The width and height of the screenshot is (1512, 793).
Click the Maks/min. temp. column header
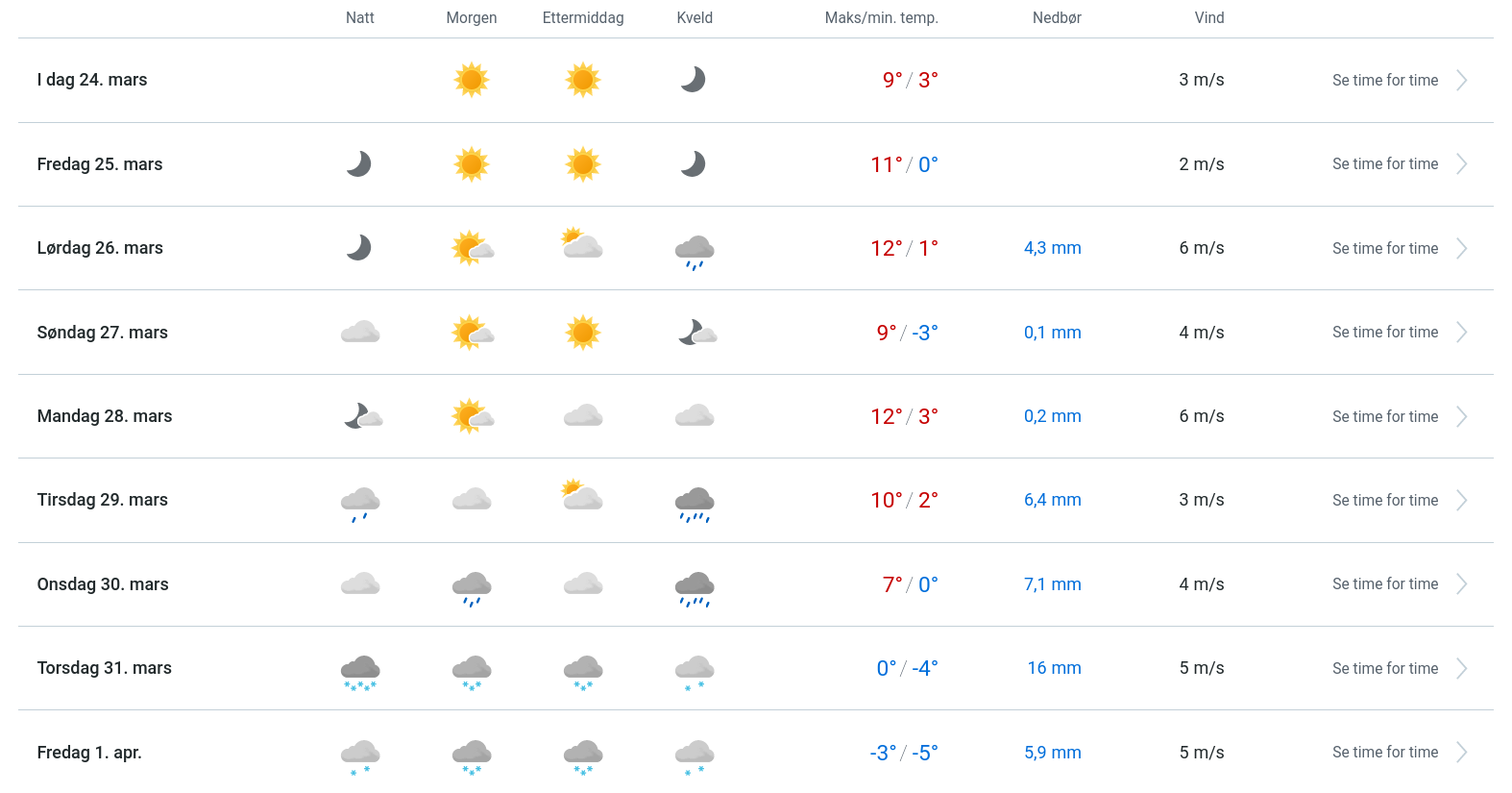[881, 18]
